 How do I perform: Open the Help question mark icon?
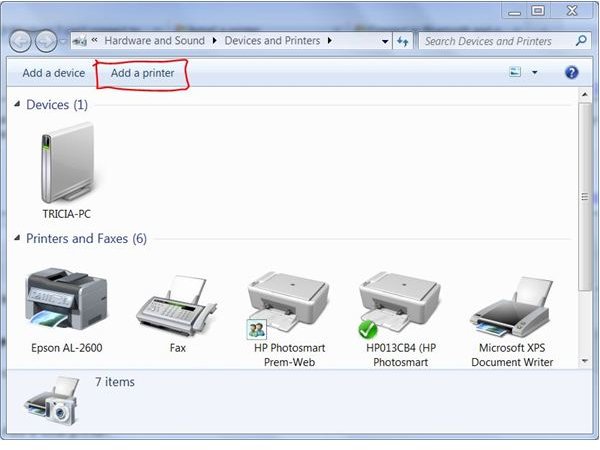pyautogui.click(x=572, y=72)
